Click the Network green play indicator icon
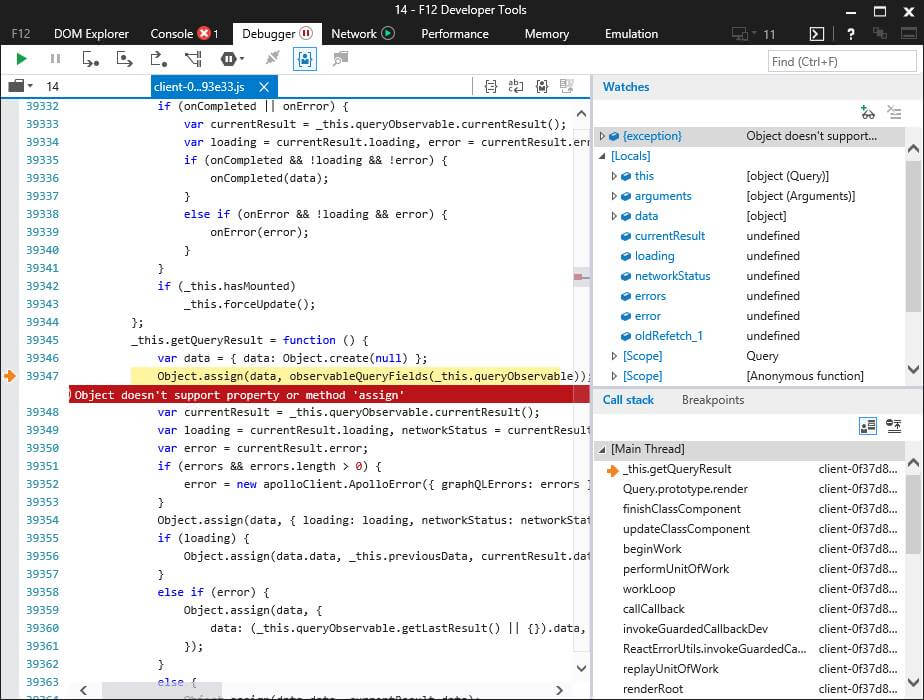Image resolution: width=924 pixels, height=700 pixels. (388, 34)
